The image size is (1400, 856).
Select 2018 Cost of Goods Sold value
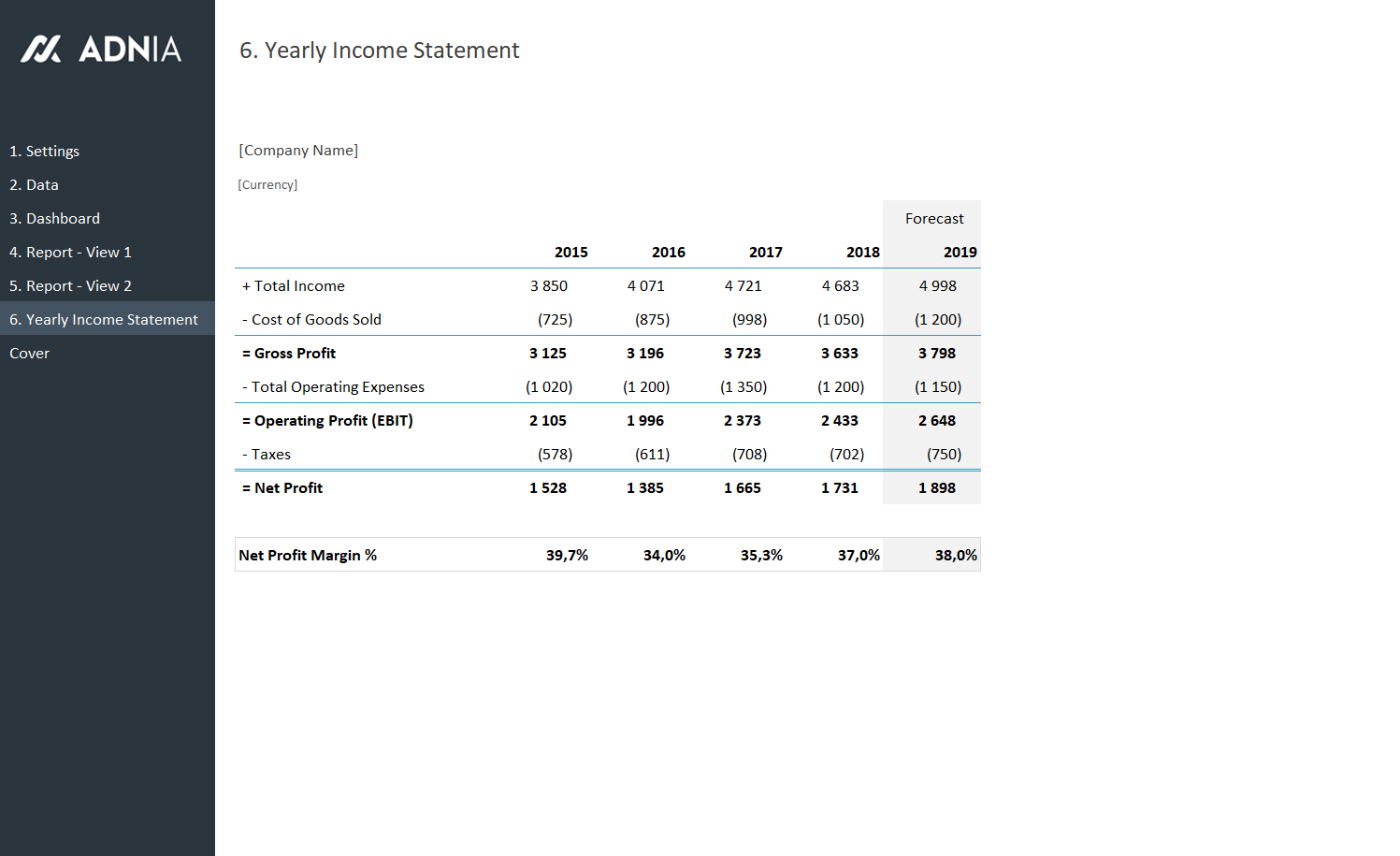pos(840,319)
